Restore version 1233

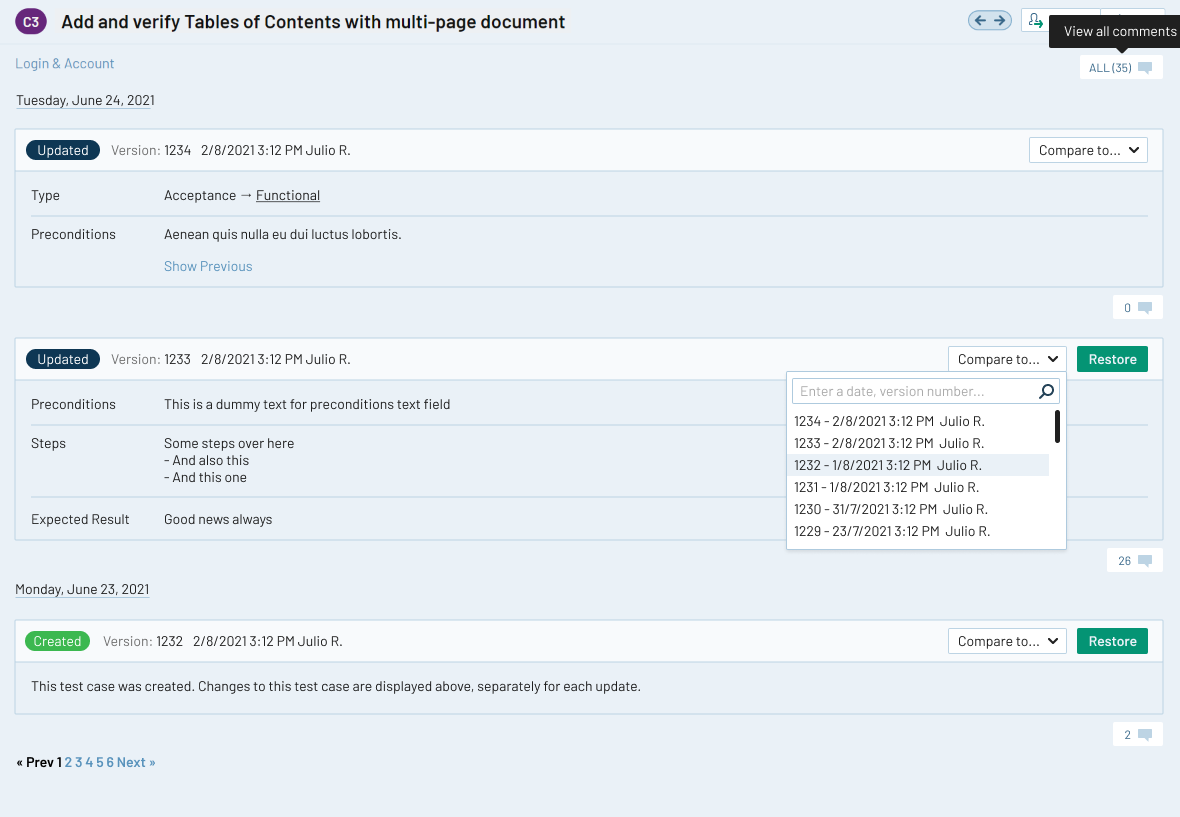pos(1112,359)
